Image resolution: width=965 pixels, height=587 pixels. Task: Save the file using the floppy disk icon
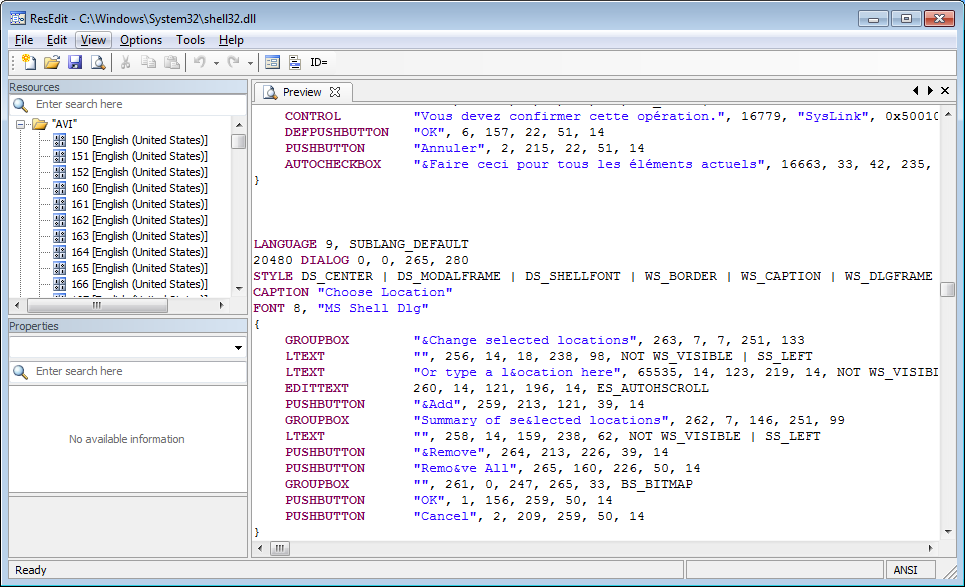(75, 63)
